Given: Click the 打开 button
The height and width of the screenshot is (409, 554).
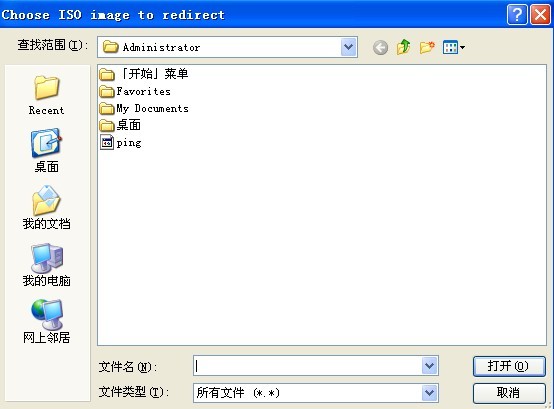Looking at the screenshot, I should [509, 366].
